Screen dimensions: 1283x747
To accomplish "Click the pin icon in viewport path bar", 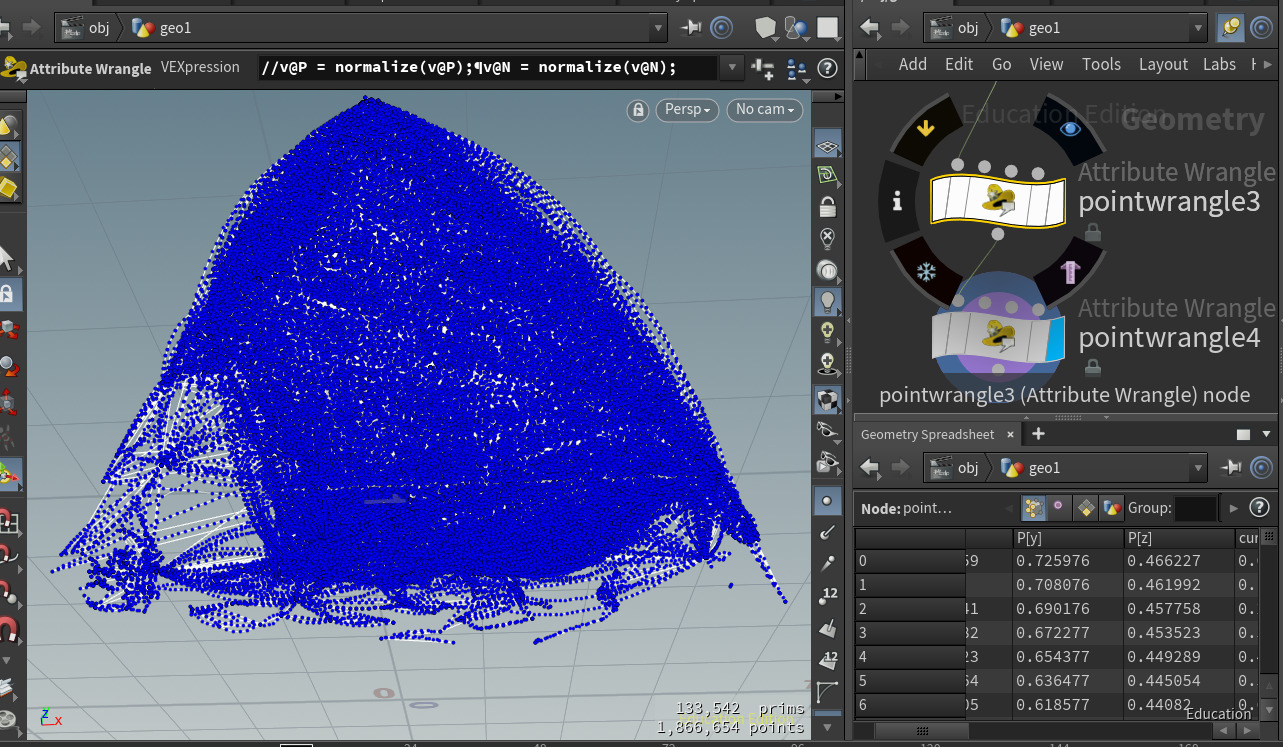I will 692,28.
